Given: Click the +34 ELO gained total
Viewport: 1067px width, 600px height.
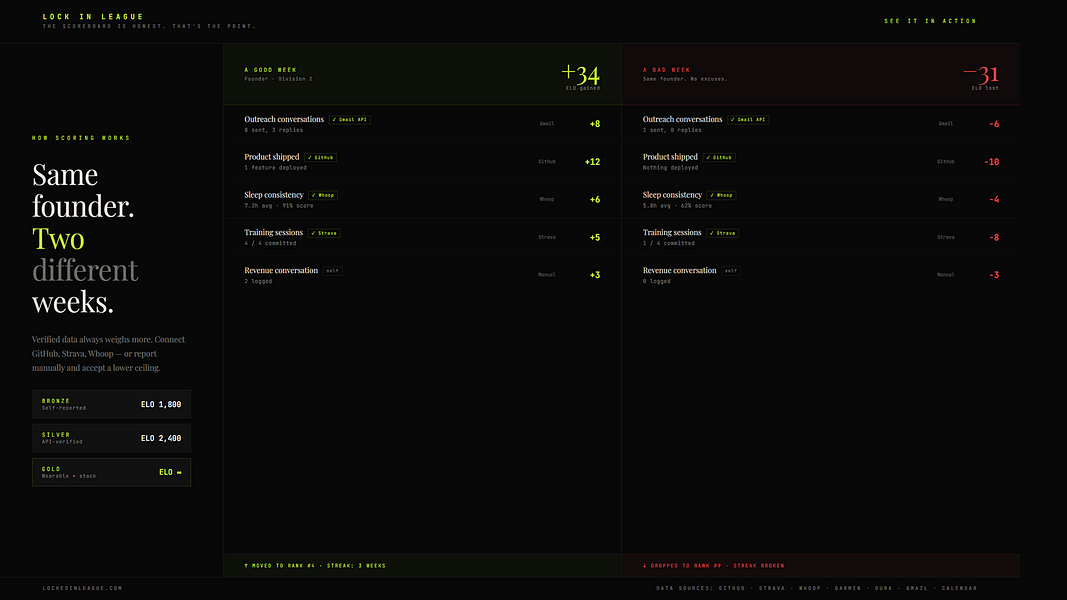Looking at the screenshot, I should (x=580, y=73).
